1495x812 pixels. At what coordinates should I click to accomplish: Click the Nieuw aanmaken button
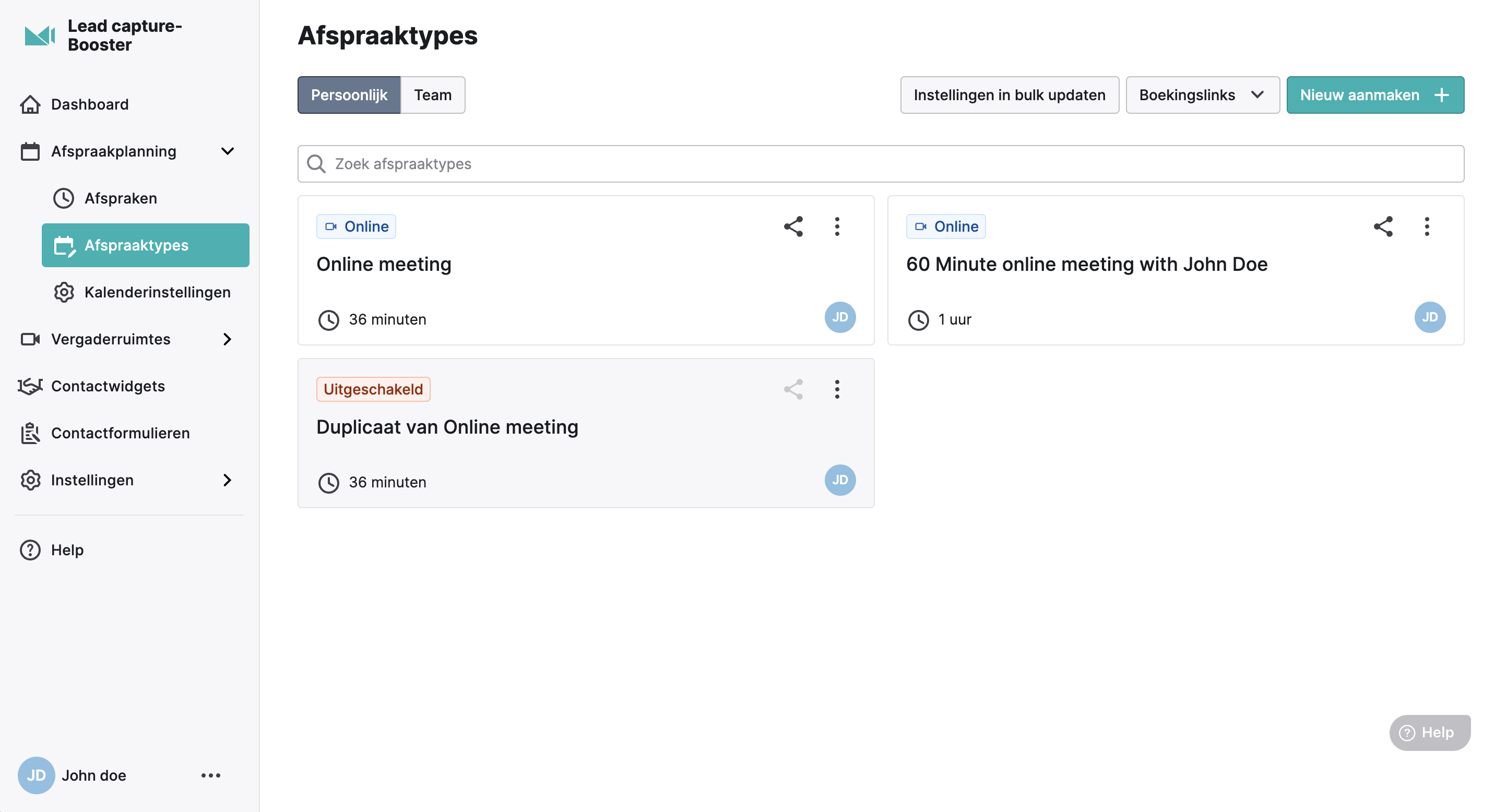(x=1375, y=95)
